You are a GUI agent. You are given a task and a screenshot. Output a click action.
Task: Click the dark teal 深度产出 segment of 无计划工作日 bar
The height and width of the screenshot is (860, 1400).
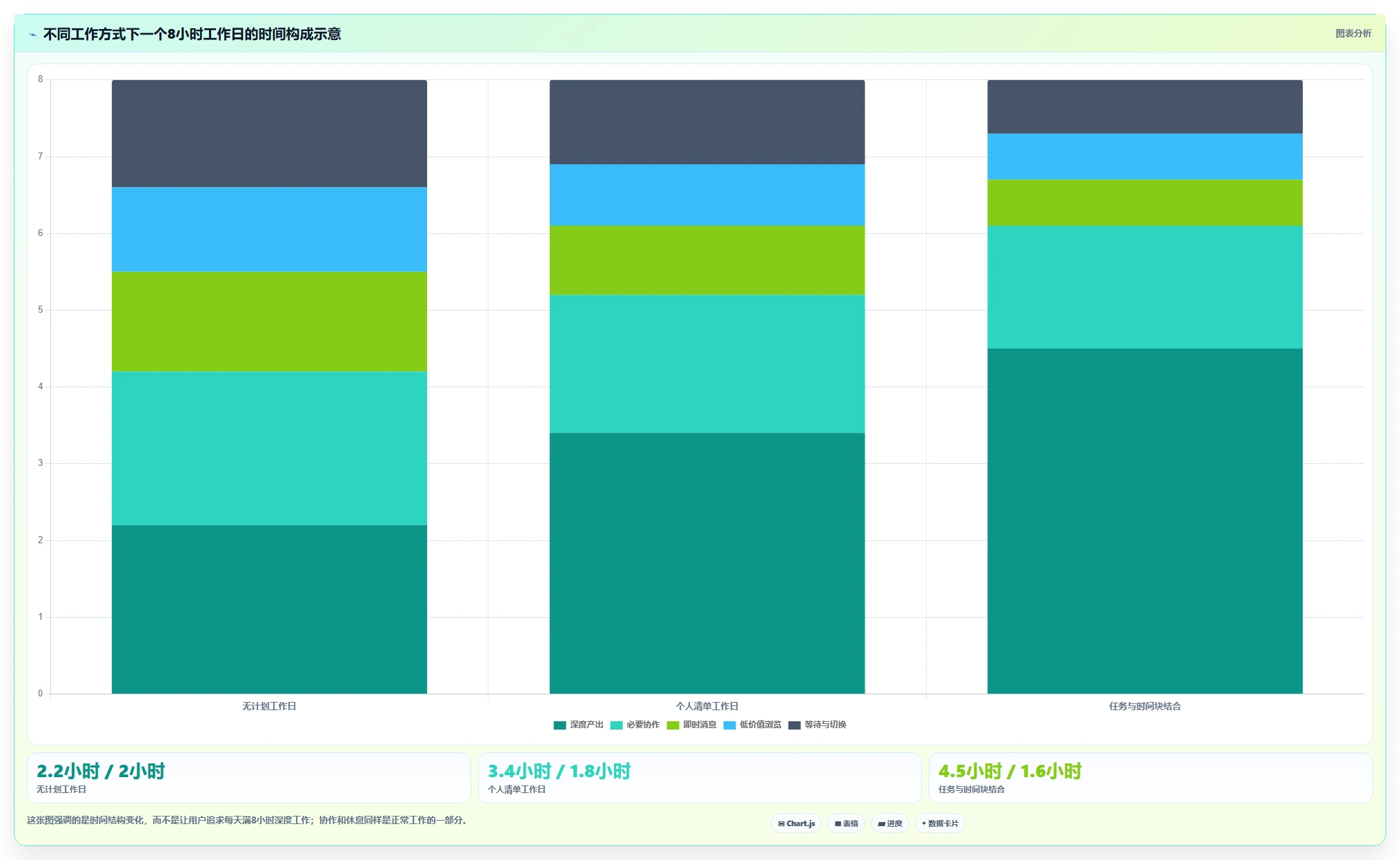269,609
